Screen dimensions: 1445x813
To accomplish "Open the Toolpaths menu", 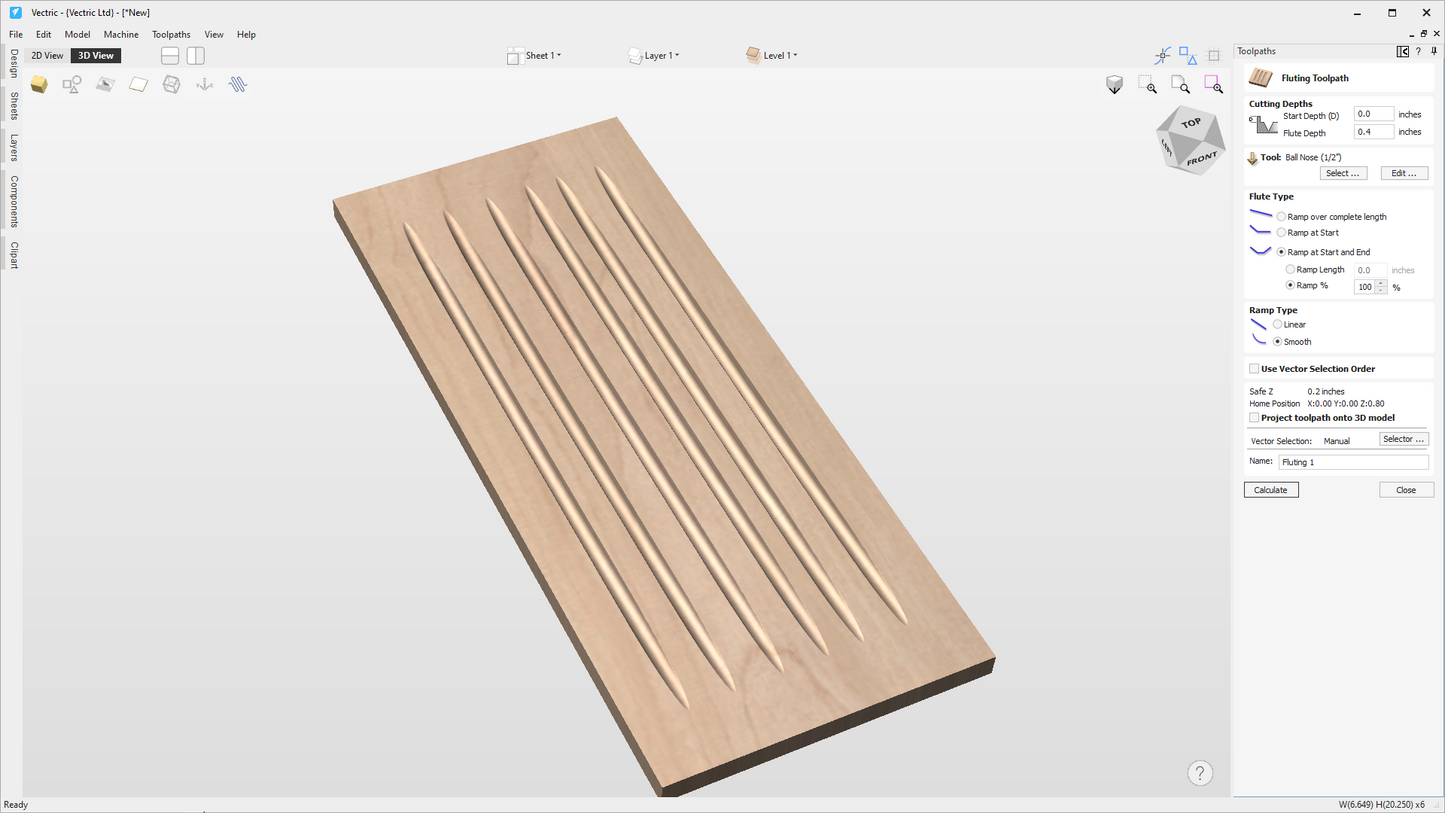I will click(x=170, y=34).
